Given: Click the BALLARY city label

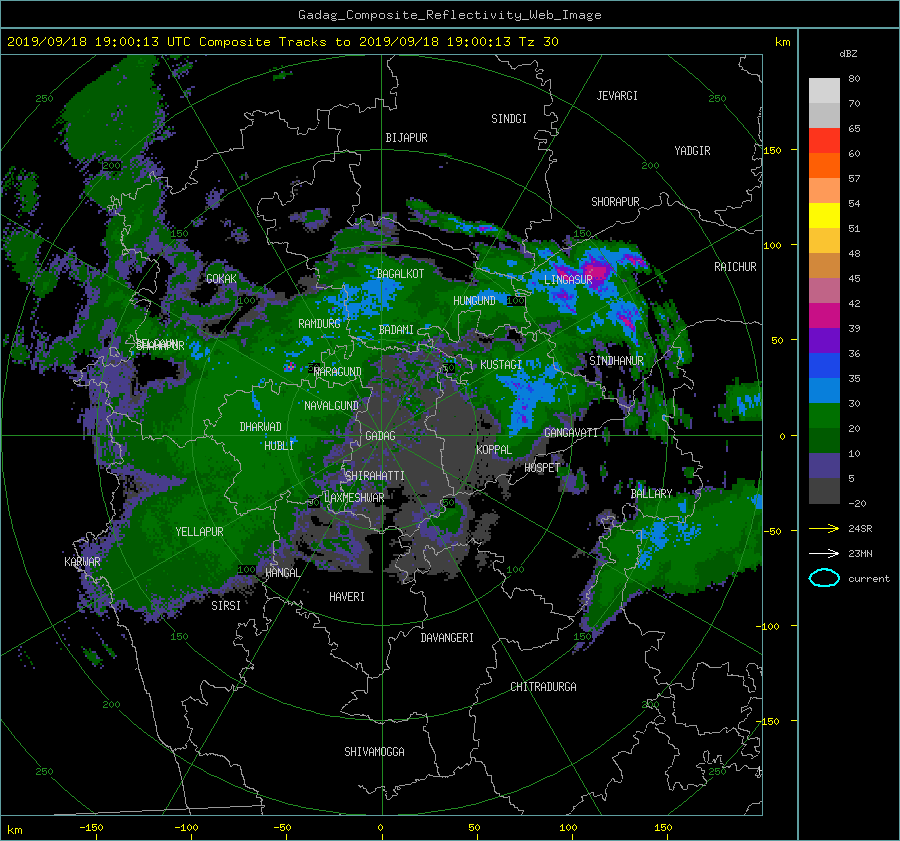Looking at the screenshot, I should coord(651,494).
